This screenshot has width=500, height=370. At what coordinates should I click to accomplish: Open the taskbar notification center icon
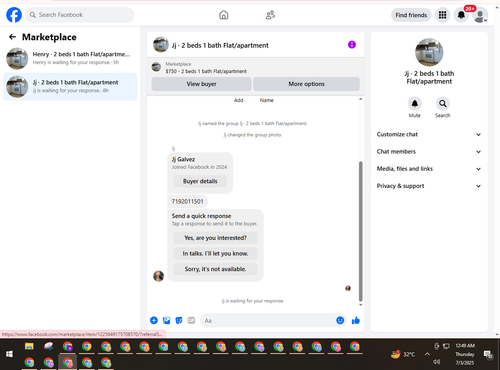[x=488, y=355]
